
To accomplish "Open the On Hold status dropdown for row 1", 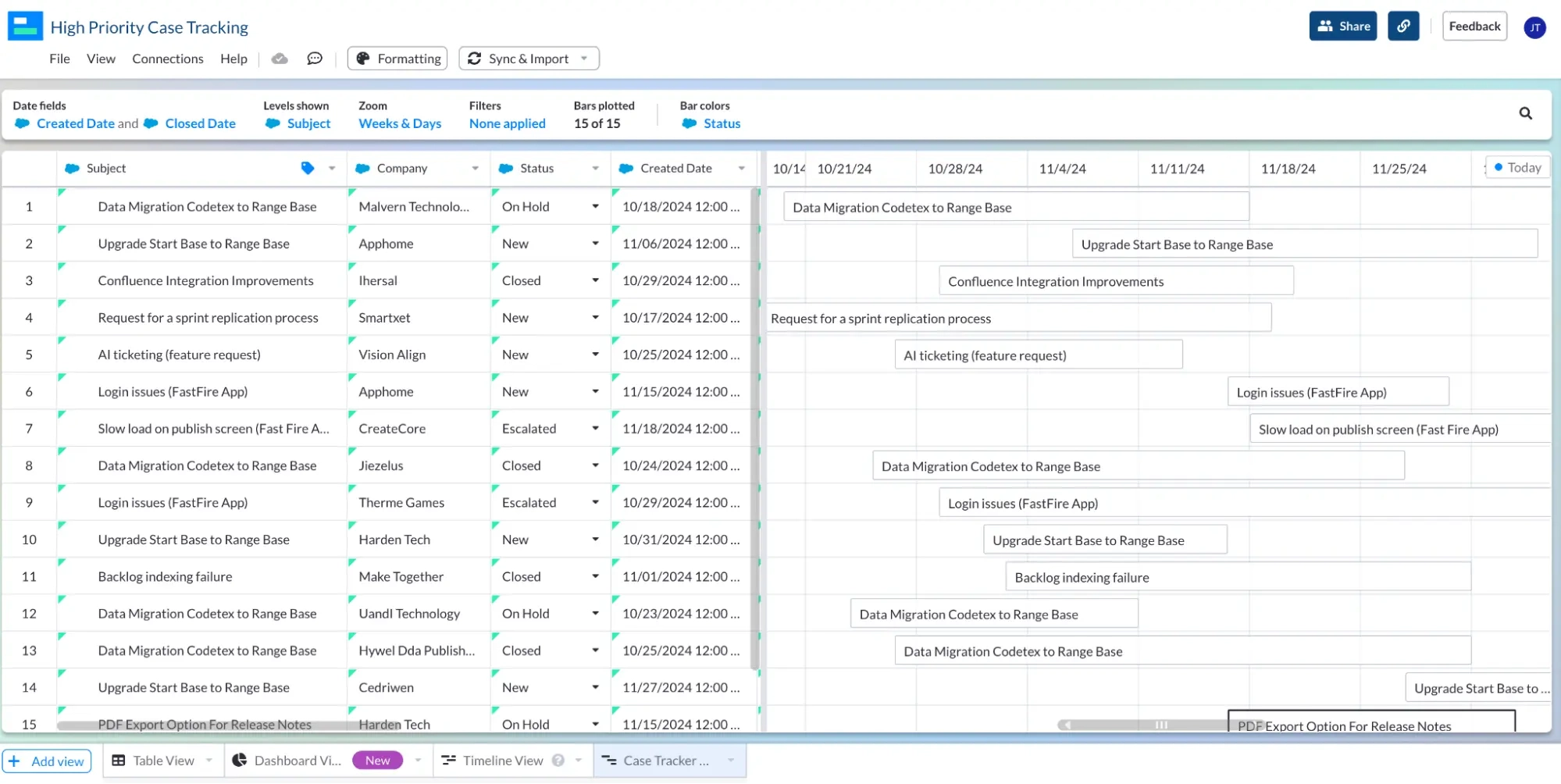I will (x=595, y=206).
